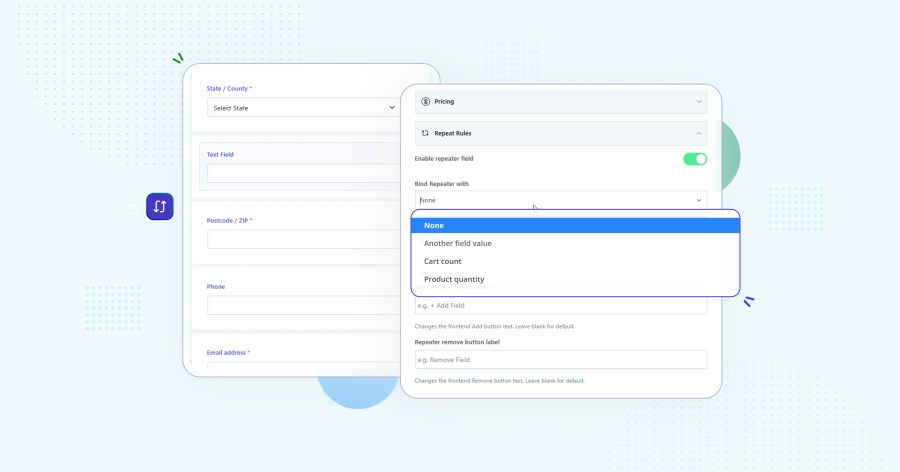Open the Bind Repeater with dropdown

coord(561,200)
